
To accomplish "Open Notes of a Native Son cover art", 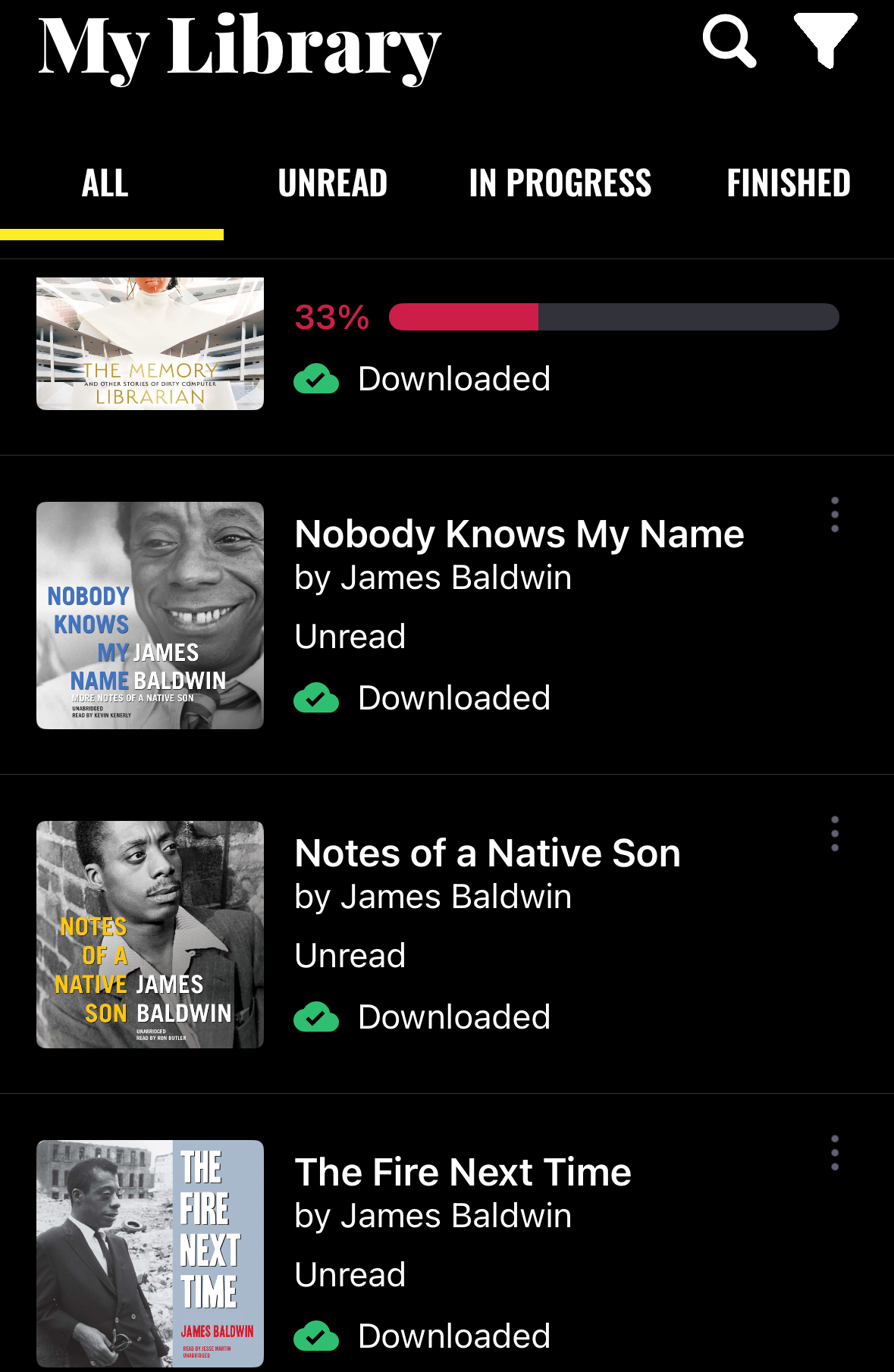I will coord(150,935).
